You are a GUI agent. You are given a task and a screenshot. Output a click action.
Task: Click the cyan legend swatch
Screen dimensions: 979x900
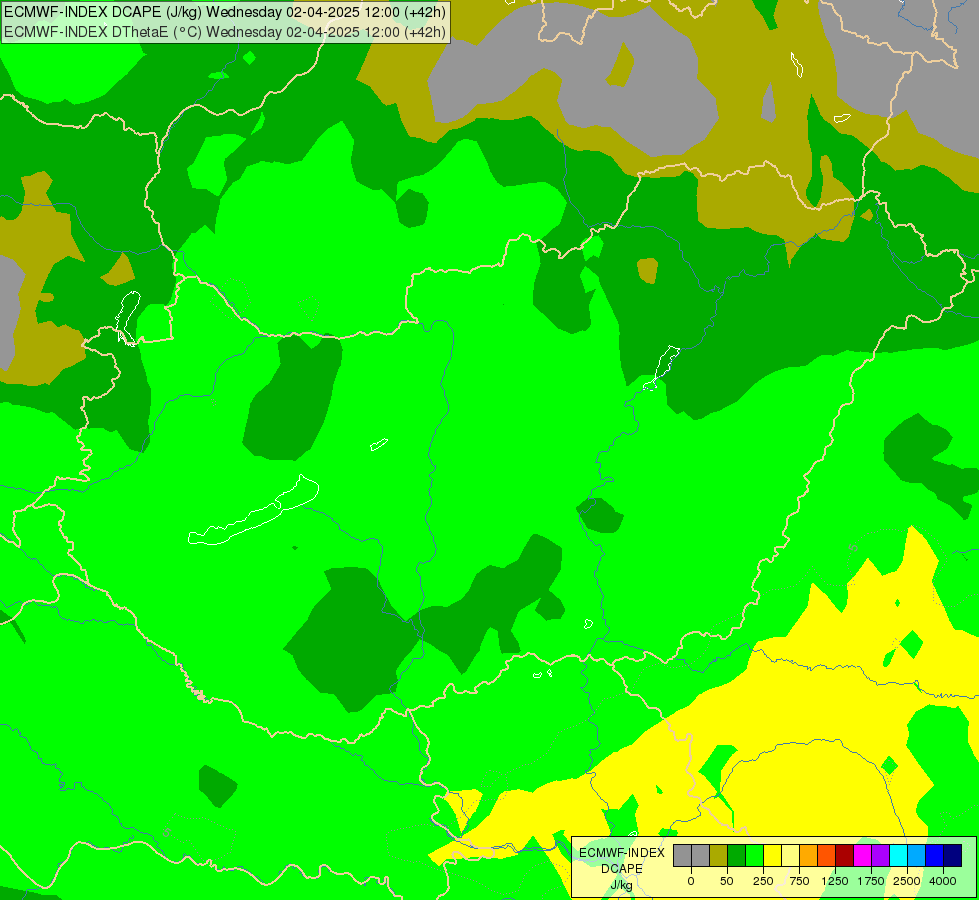pyautogui.click(x=899, y=856)
